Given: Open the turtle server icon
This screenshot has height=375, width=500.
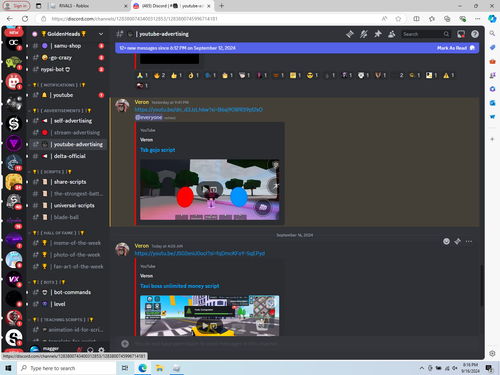Looking at the screenshot, I should 14,62.
